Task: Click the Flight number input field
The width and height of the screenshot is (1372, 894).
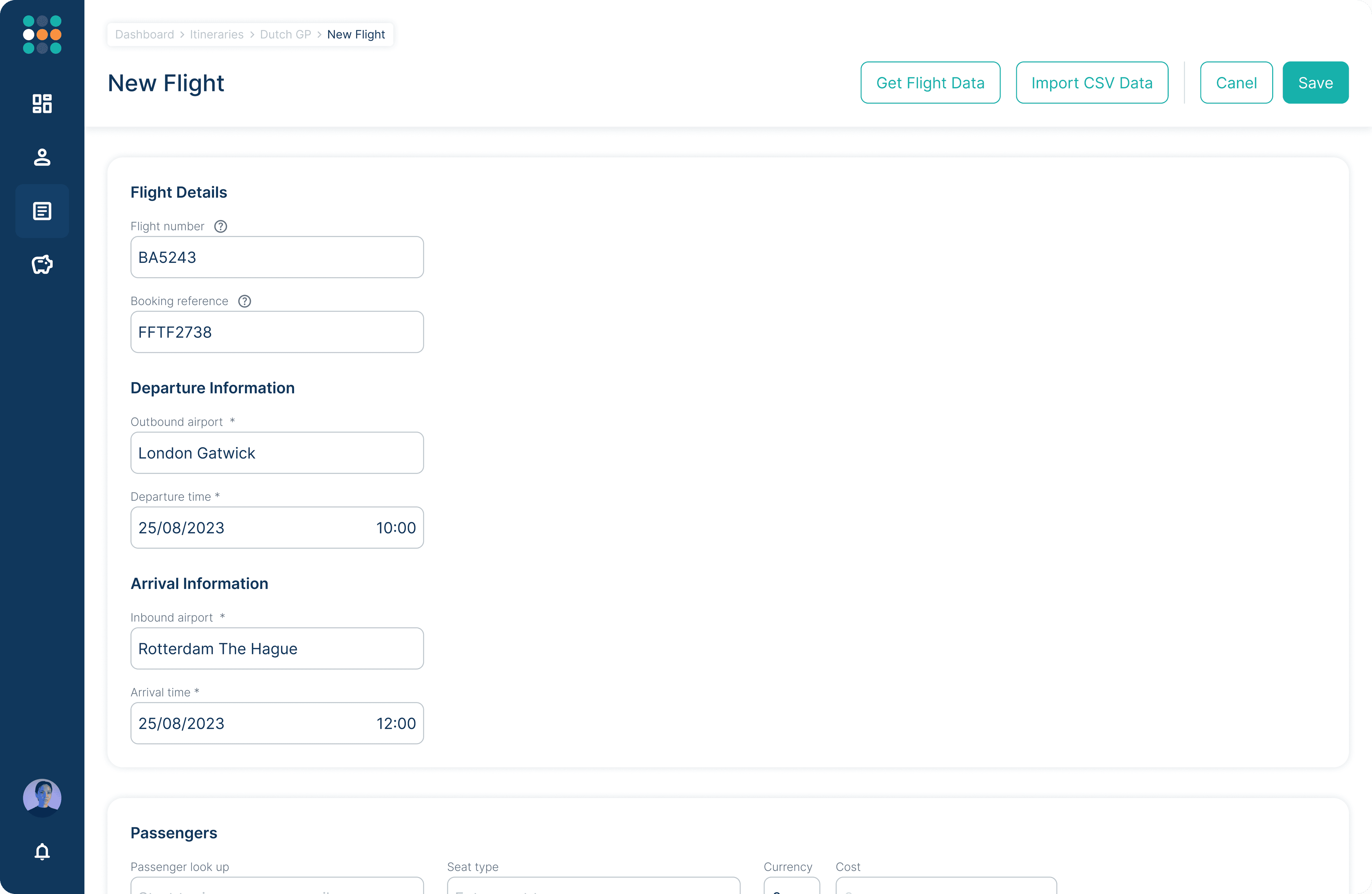Action: click(x=277, y=257)
